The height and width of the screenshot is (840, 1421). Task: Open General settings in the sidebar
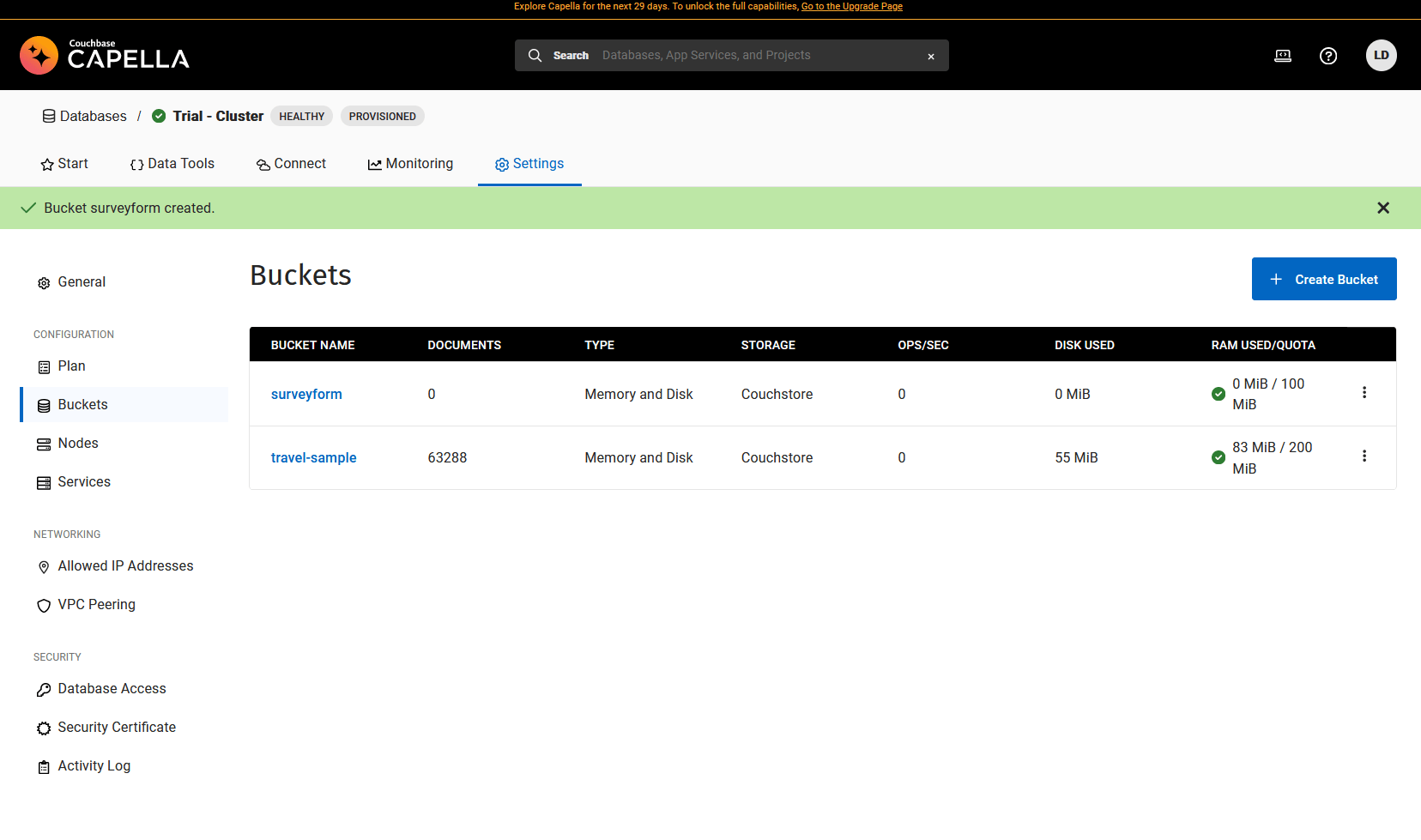(x=82, y=282)
